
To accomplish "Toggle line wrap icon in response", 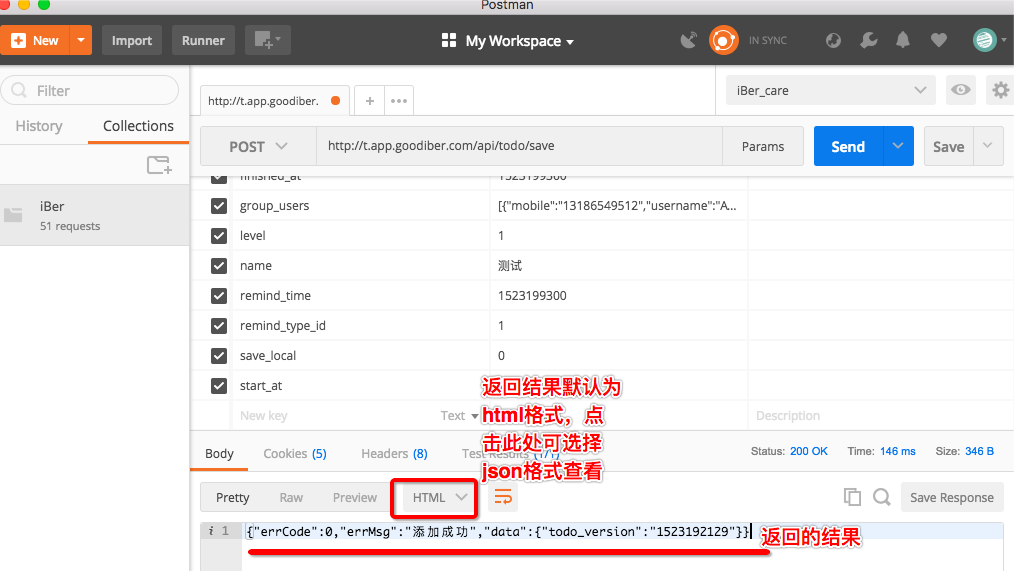I will [503, 497].
